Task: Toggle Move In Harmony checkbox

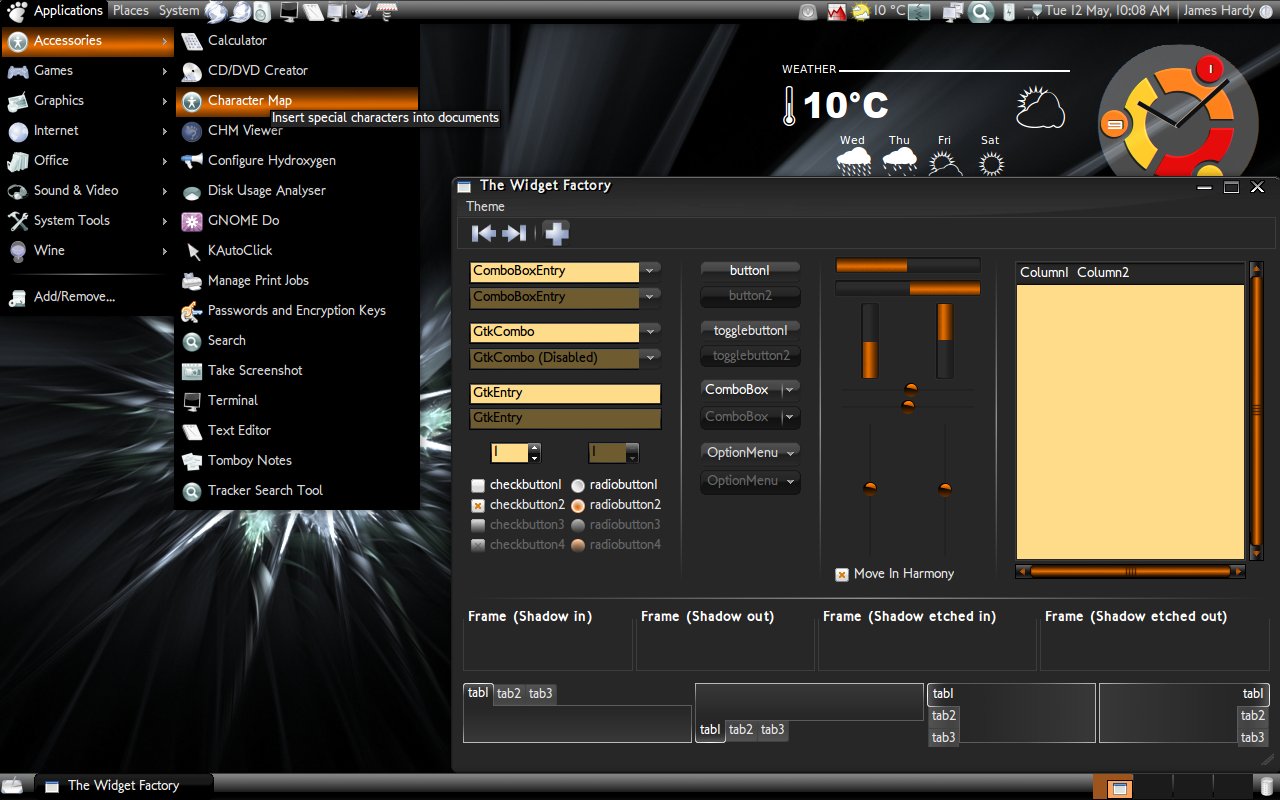Action: pos(842,574)
